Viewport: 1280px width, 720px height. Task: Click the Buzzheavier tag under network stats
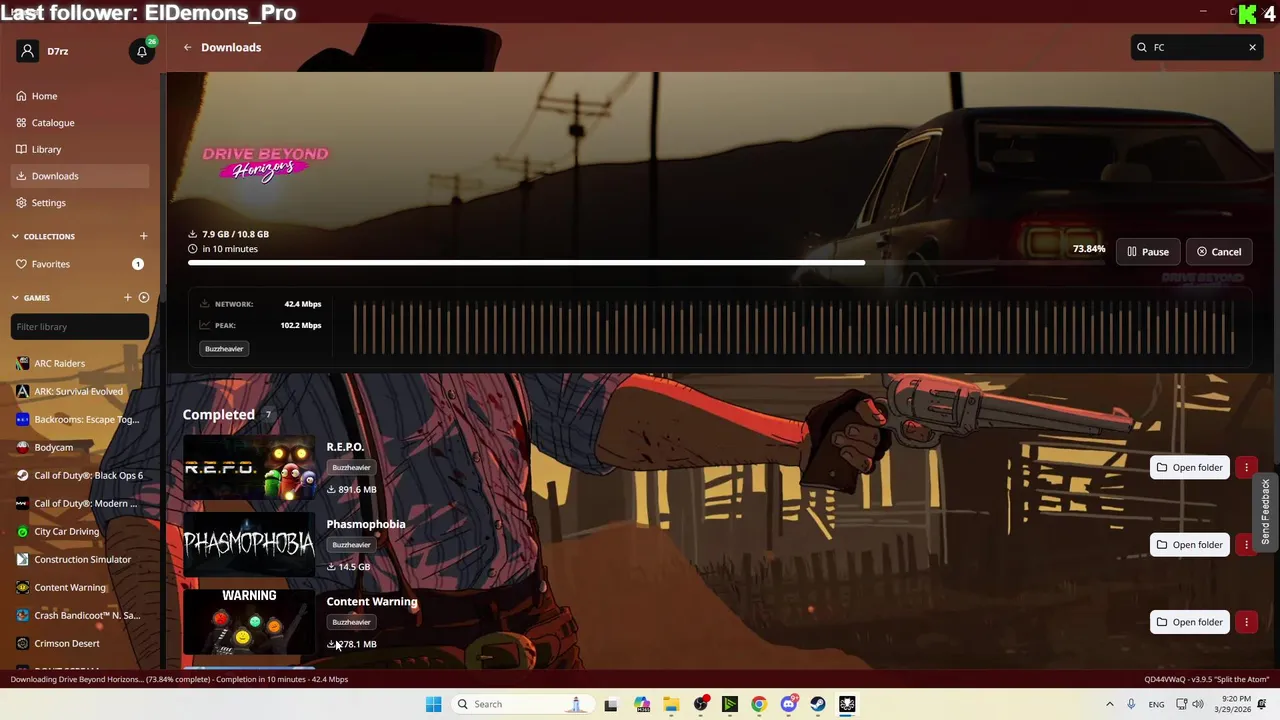(x=224, y=349)
